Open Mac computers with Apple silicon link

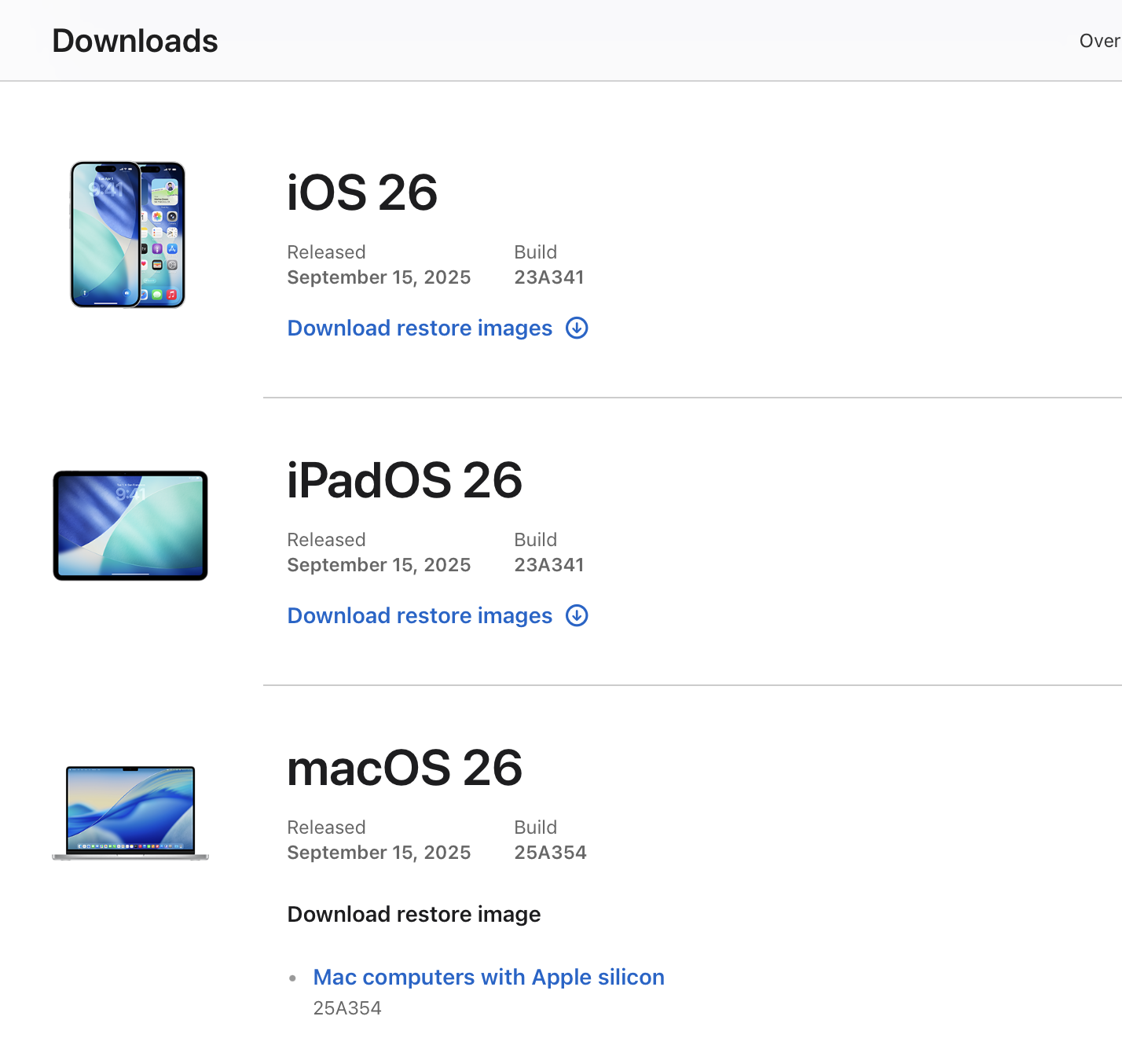pyautogui.click(x=489, y=977)
